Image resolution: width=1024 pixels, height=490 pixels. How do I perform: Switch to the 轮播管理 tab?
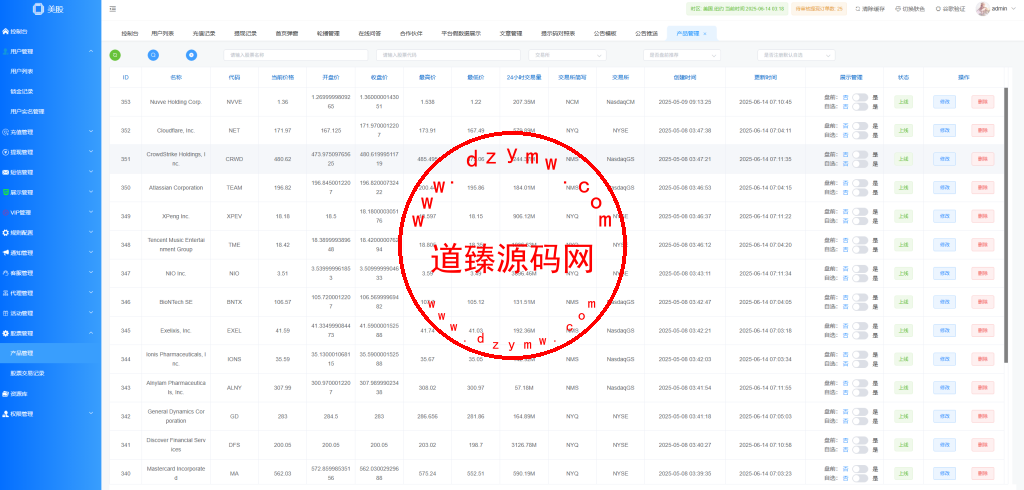point(328,33)
